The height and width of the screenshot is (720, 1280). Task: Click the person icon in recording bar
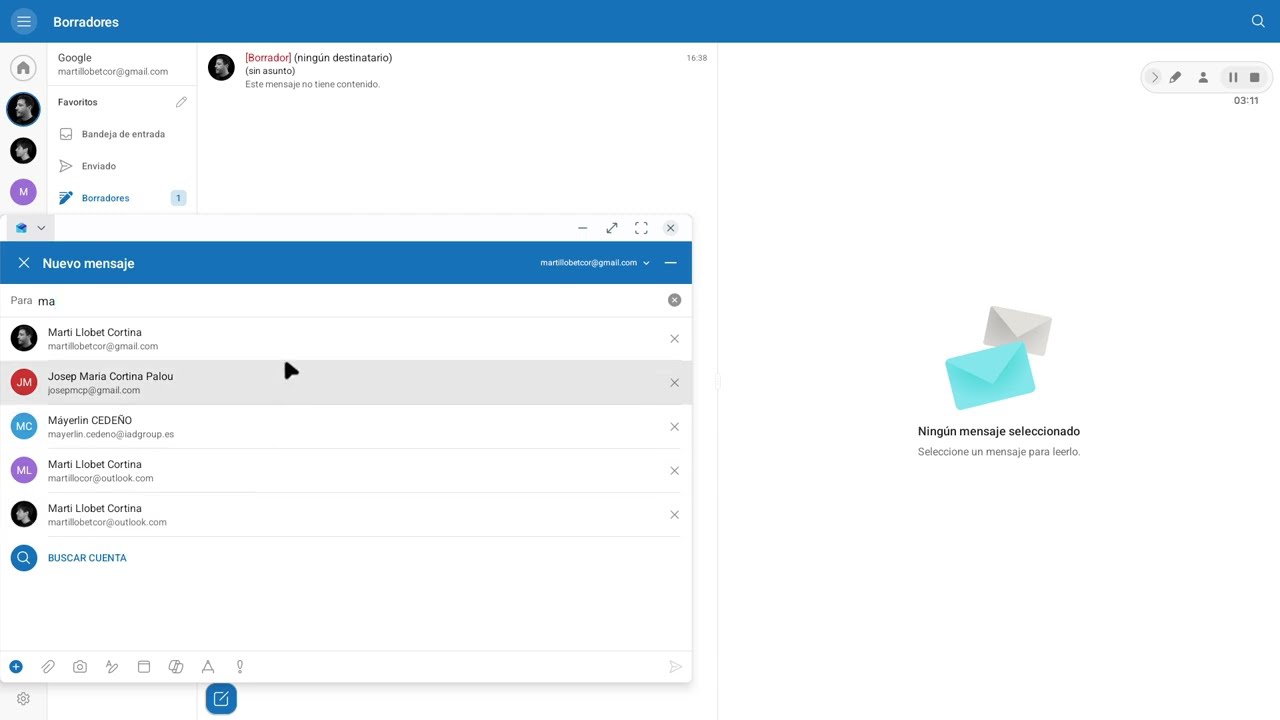point(1203,77)
